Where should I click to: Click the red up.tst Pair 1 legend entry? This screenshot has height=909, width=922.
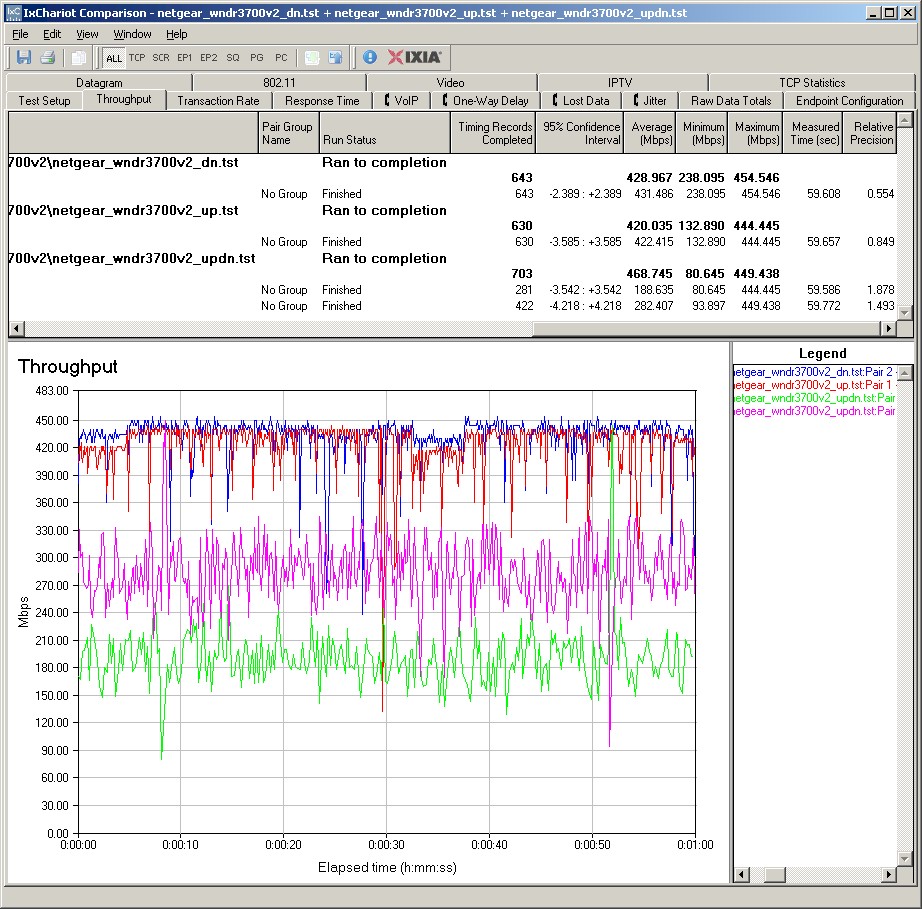pyautogui.click(x=815, y=385)
